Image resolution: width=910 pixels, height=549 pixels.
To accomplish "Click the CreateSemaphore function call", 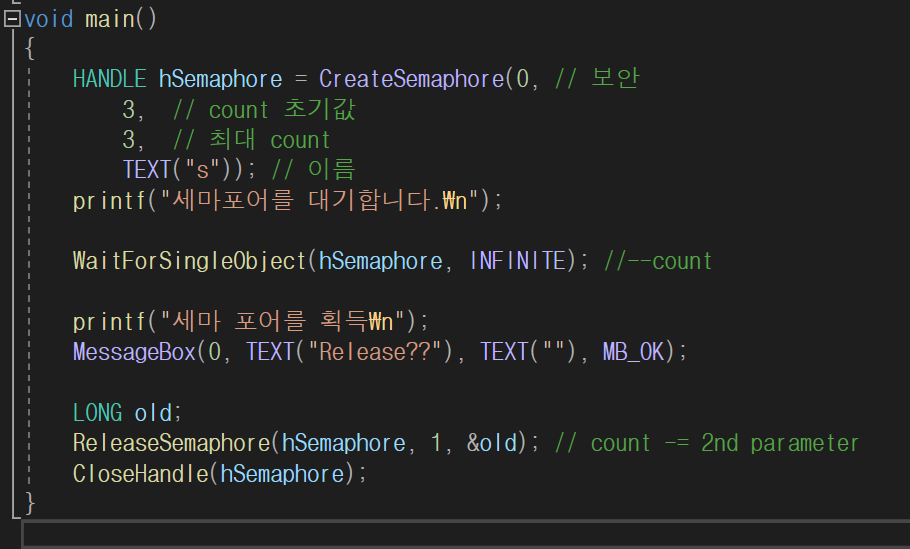I will tap(411, 79).
